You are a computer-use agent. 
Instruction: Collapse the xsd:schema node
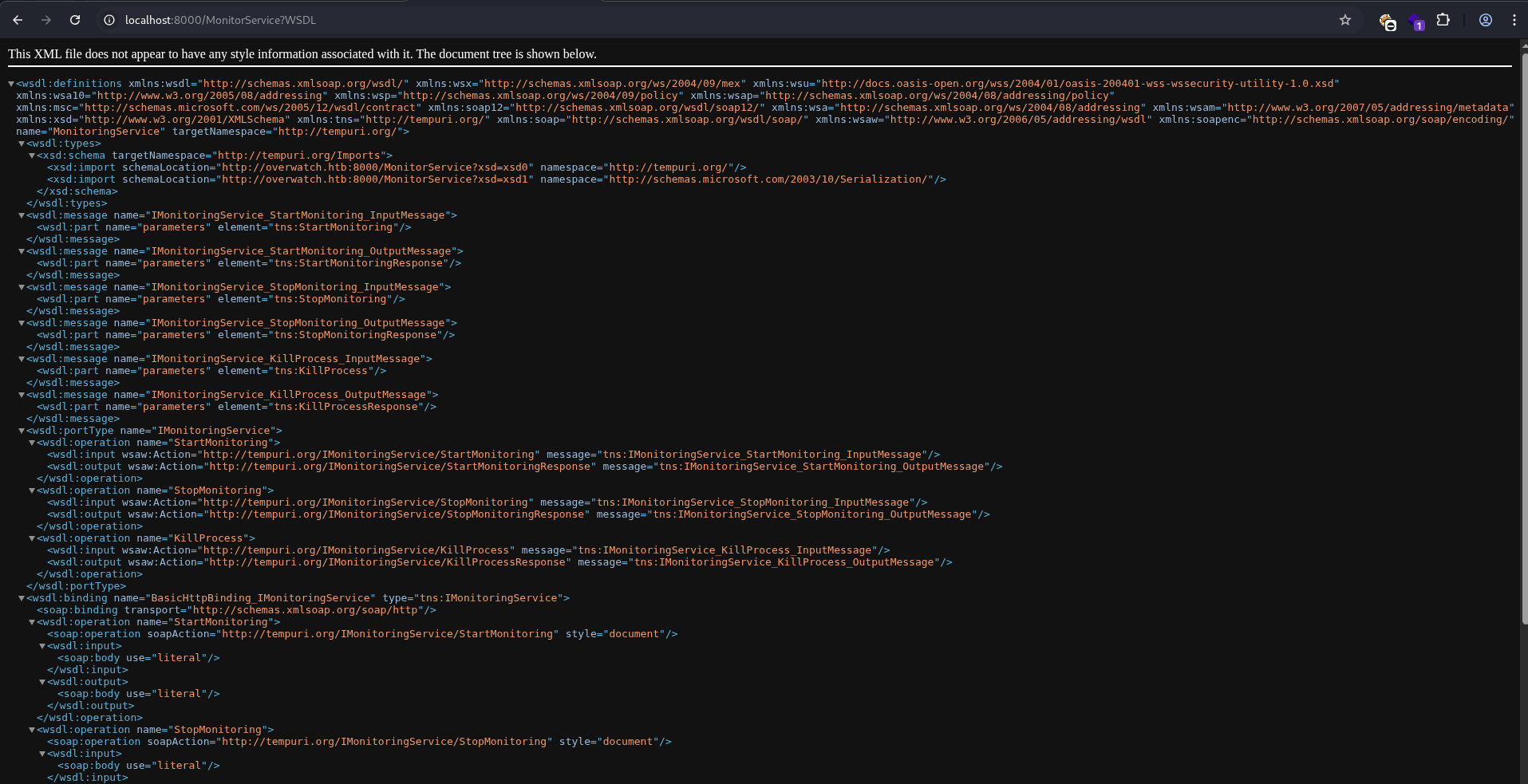tap(32, 156)
